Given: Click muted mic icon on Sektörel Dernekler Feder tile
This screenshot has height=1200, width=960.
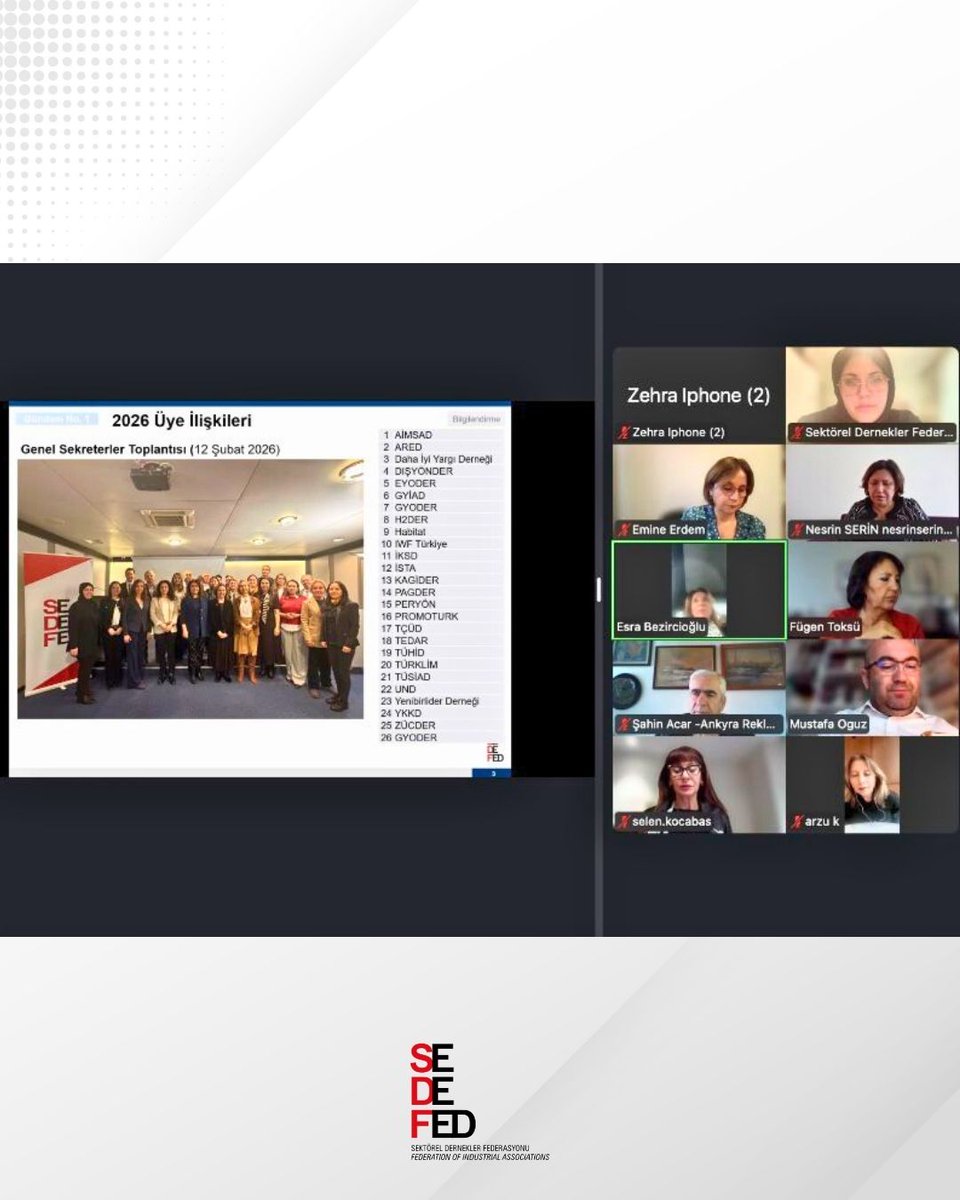Looking at the screenshot, I should click(x=797, y=433).
